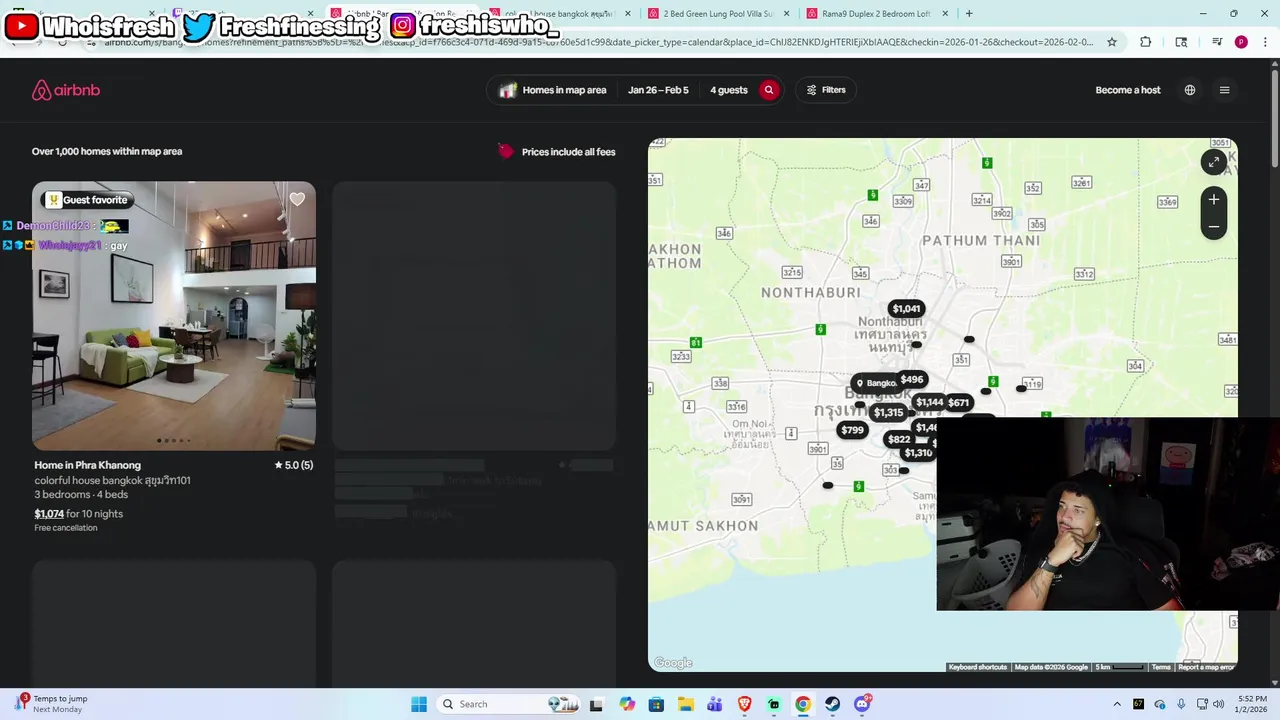Viewport: 1280px width, 720px height.
Task: Open Steam from the taskbar
Action: coord(833,704)
